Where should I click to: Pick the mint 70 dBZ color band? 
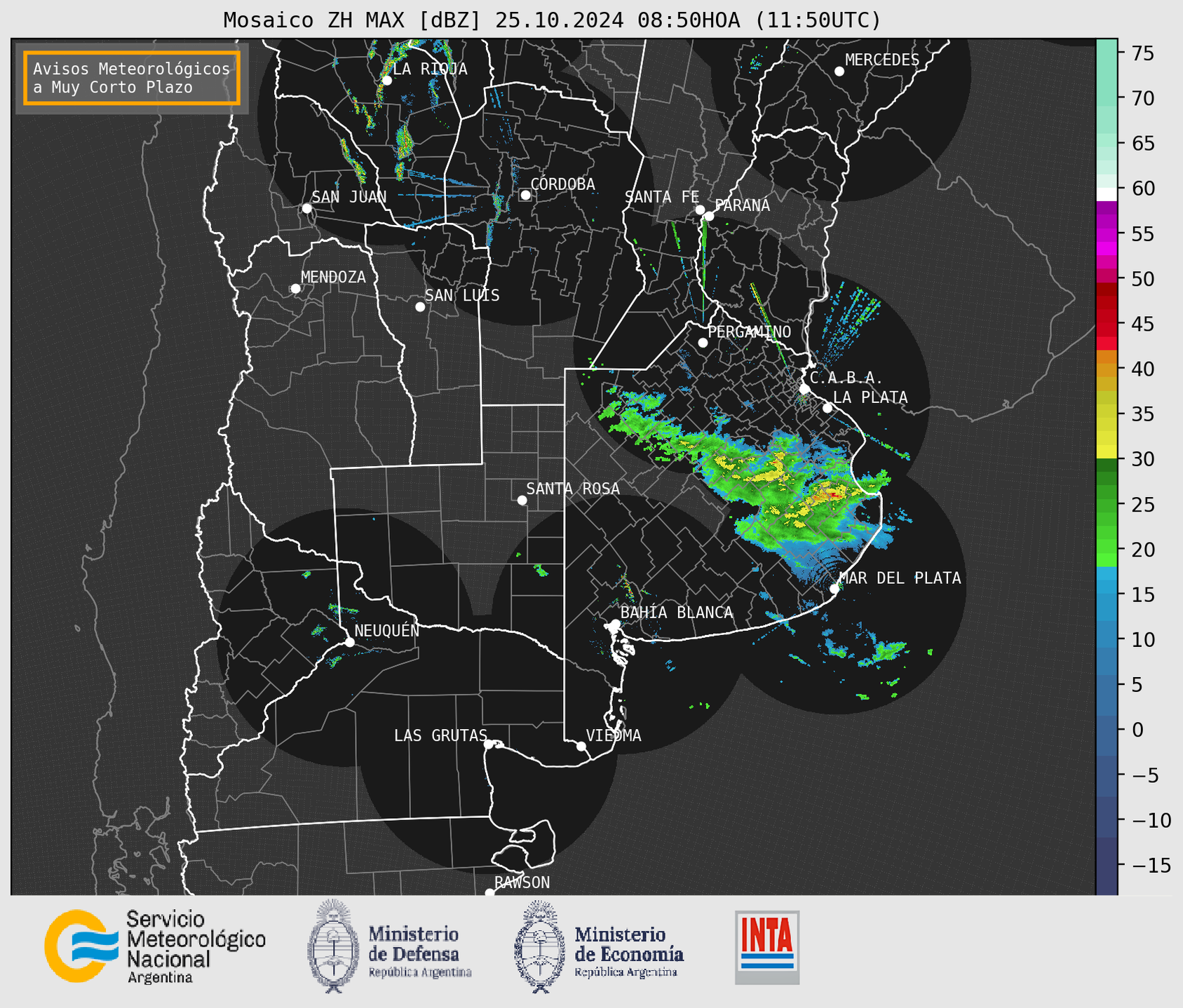point(1107,98)
